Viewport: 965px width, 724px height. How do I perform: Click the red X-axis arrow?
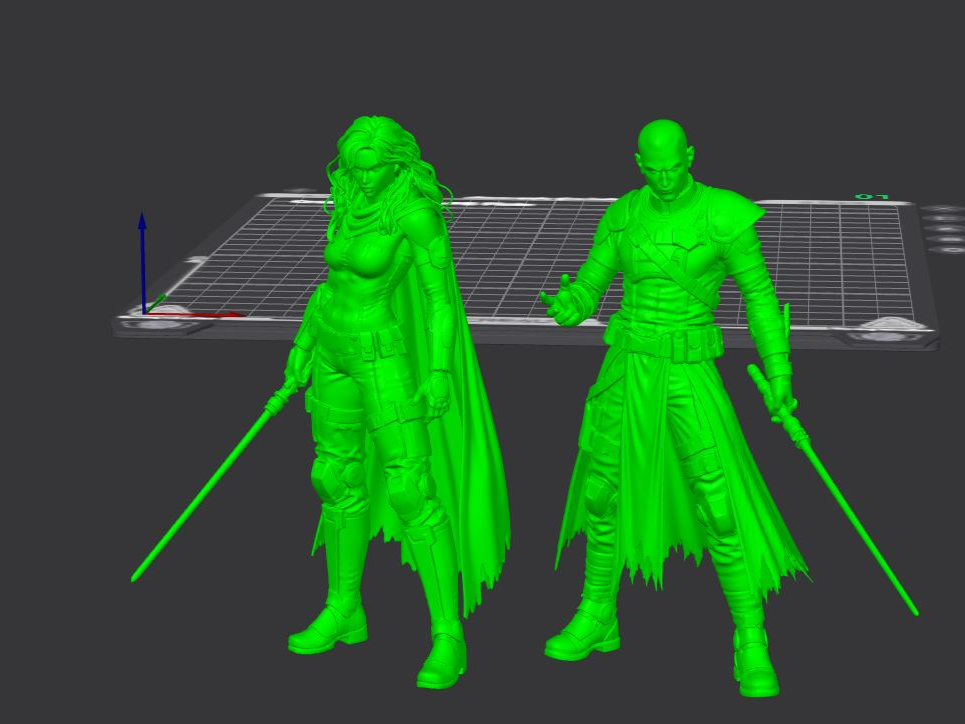click(194, 315)
